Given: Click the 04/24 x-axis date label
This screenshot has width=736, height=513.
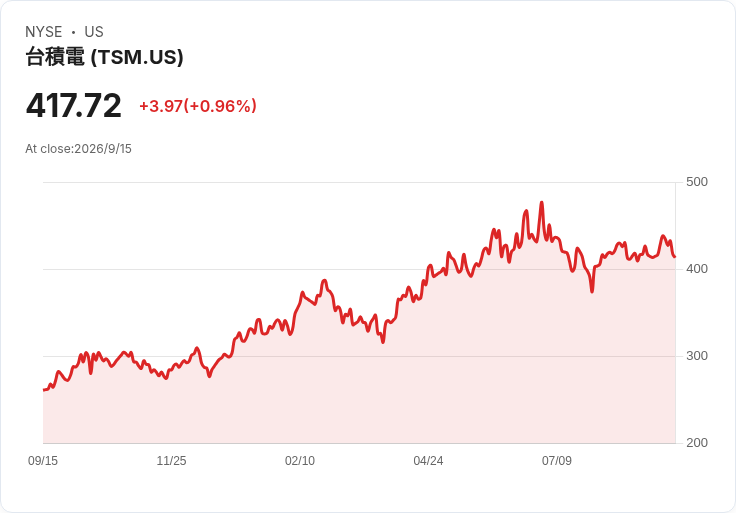Looking at the screenshot, I should pyautogui.click(x=428, y=461).
